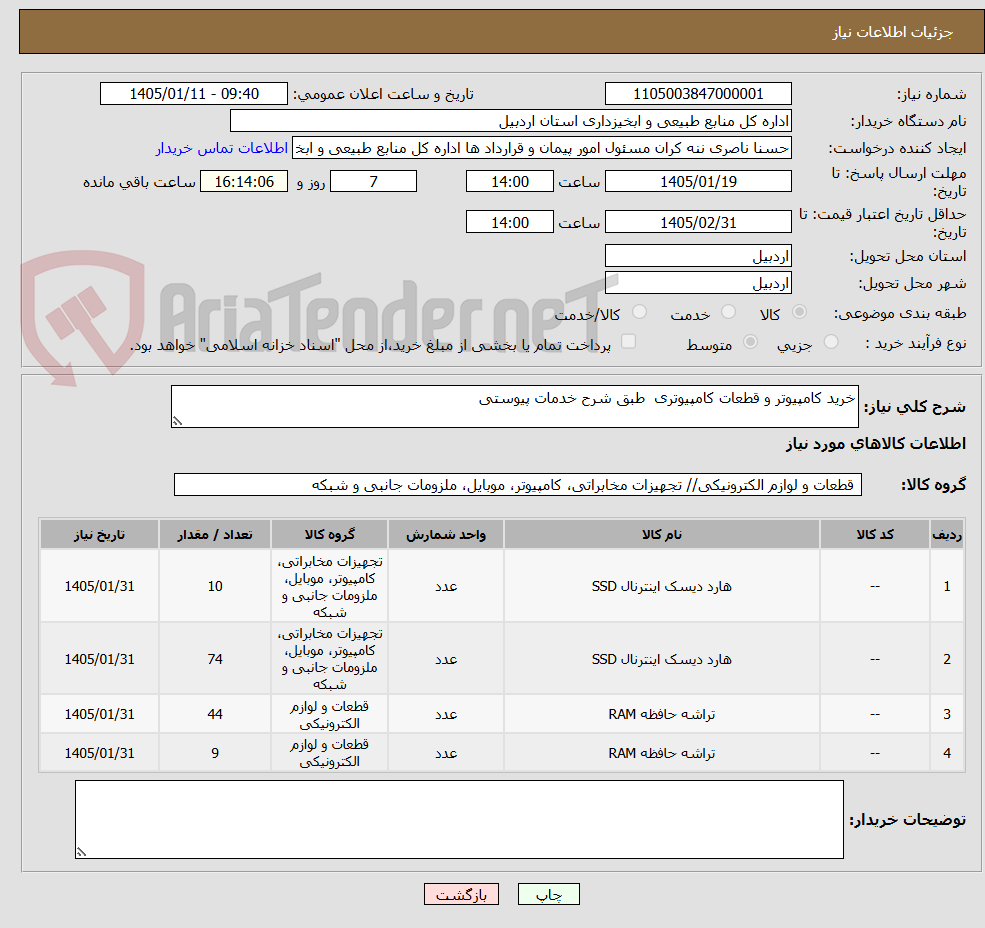Click quantity 44 in row 3
This screenshot has width=985, height=928.
click(x=215, y=714)
